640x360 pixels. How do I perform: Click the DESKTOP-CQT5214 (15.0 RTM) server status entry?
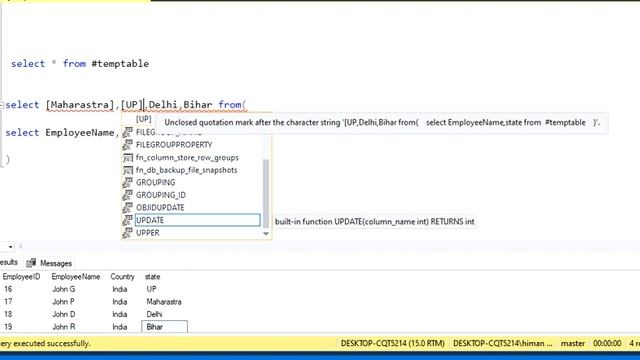(x=392, y=343)
